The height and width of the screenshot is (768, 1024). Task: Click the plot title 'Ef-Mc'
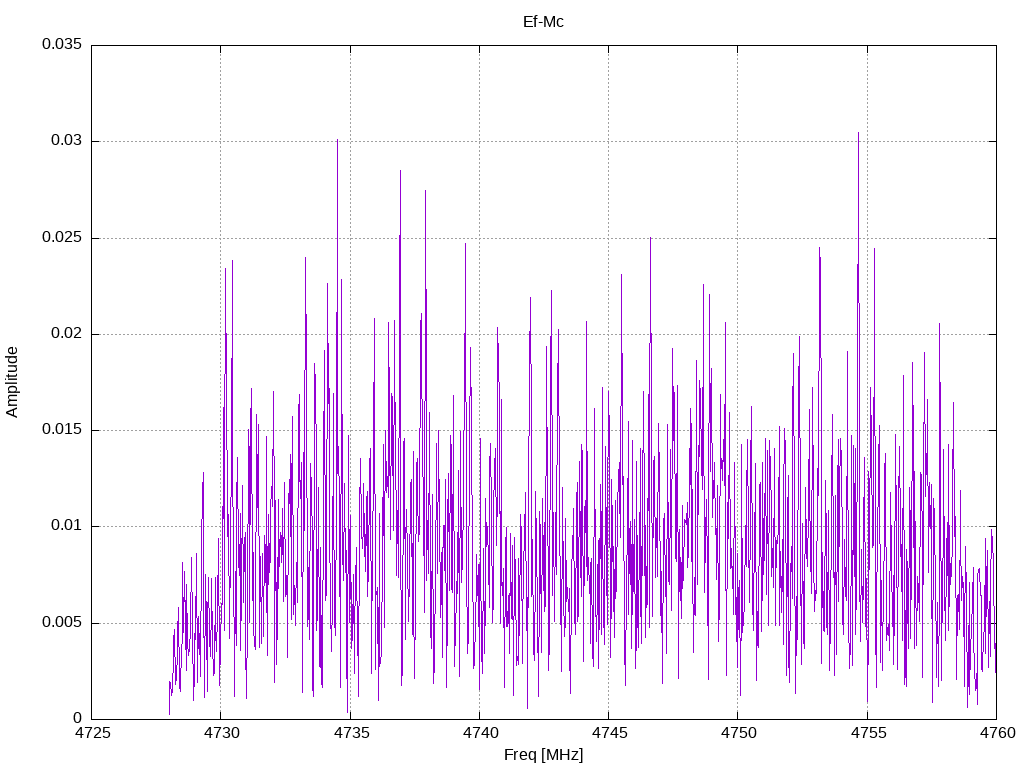coord(543,22)
